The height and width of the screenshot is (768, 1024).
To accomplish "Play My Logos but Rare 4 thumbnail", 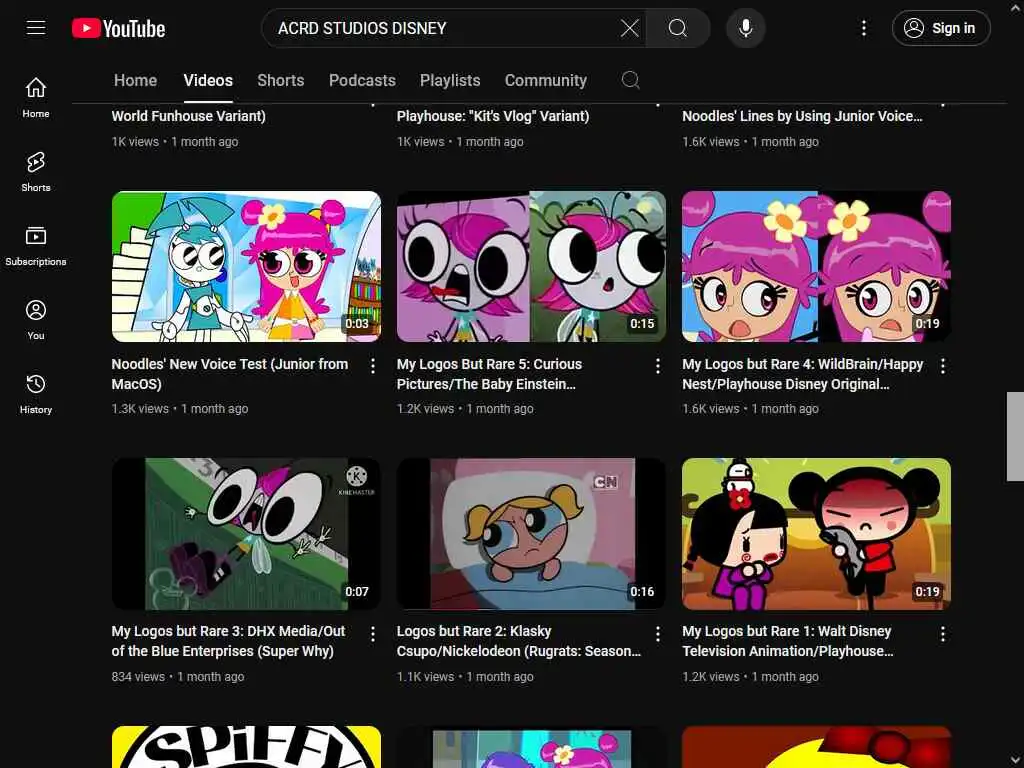I will (816, 266).
